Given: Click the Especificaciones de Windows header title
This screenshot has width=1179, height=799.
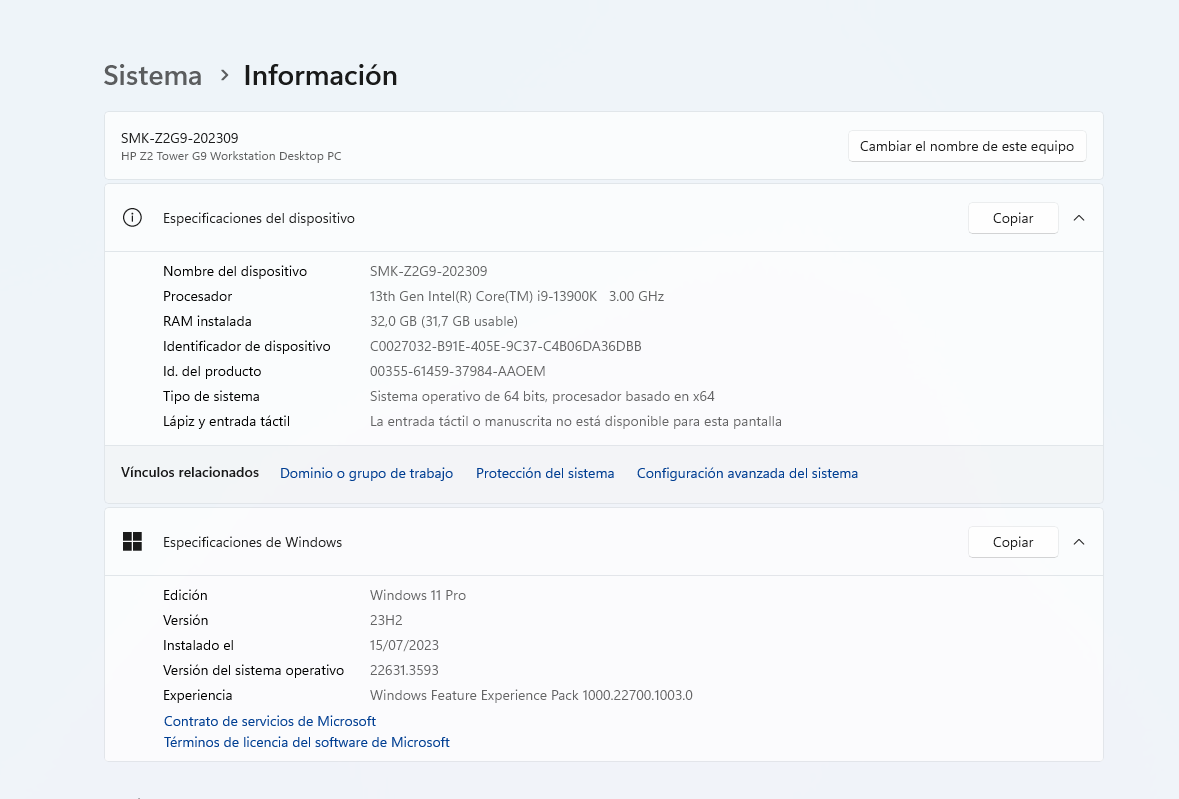Looking at the screenshot, I should [x=253, y=542].
